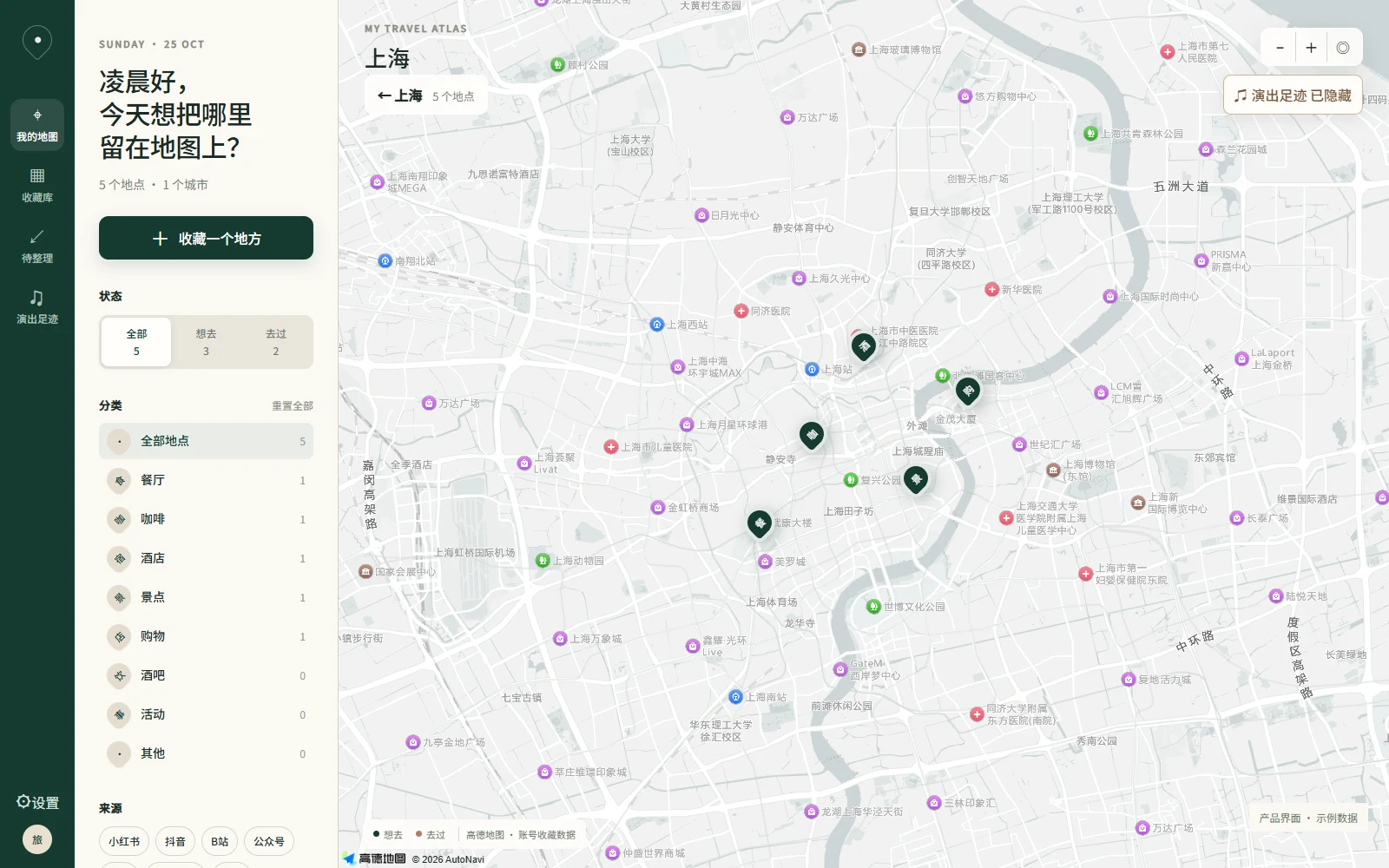The height and width of the screenshot is (868, 1389).
Task: Toggle the 公众号 source chip
Action: 269,841
